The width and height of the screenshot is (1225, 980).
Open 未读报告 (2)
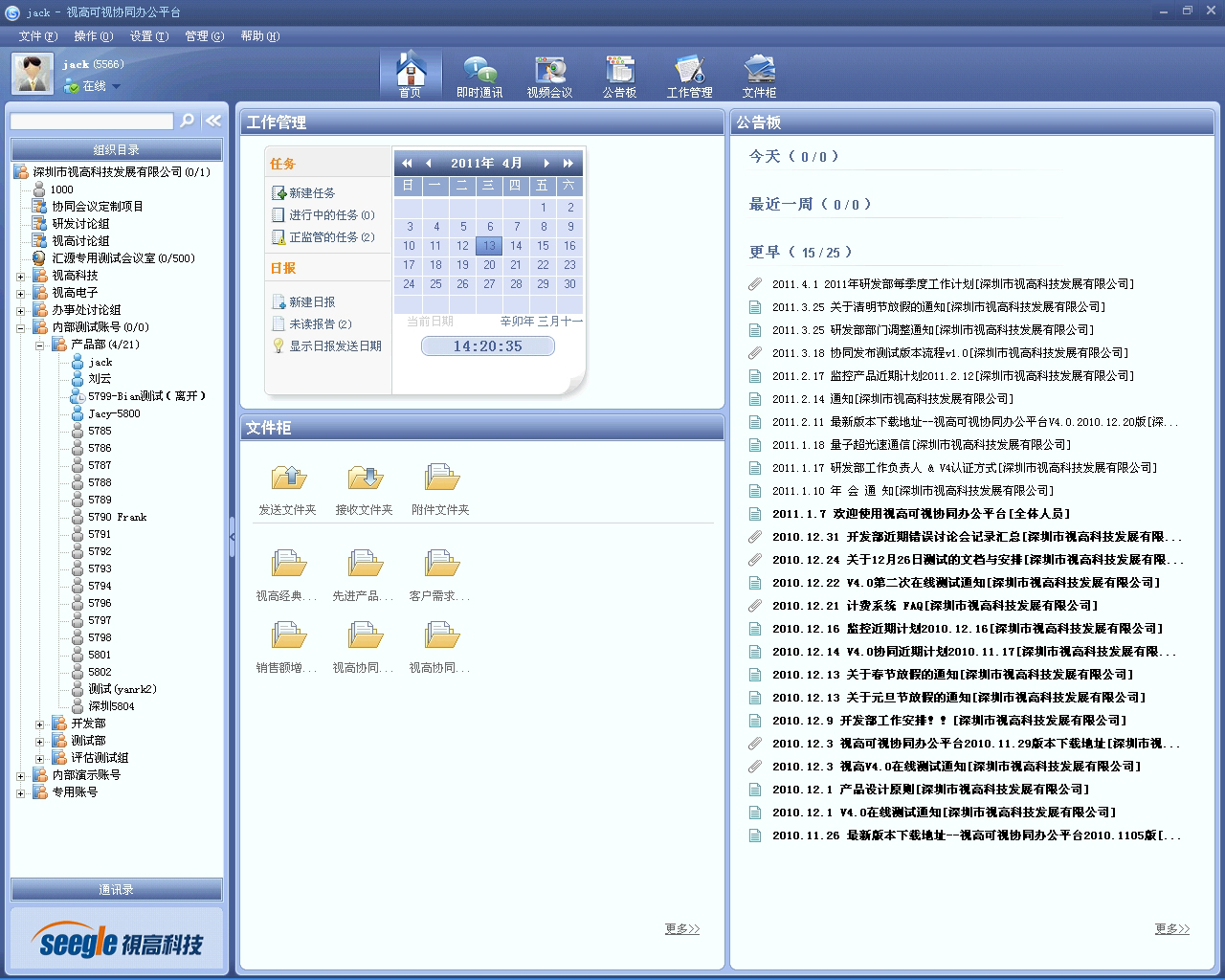pyautogui.click(x=312, y=323)
